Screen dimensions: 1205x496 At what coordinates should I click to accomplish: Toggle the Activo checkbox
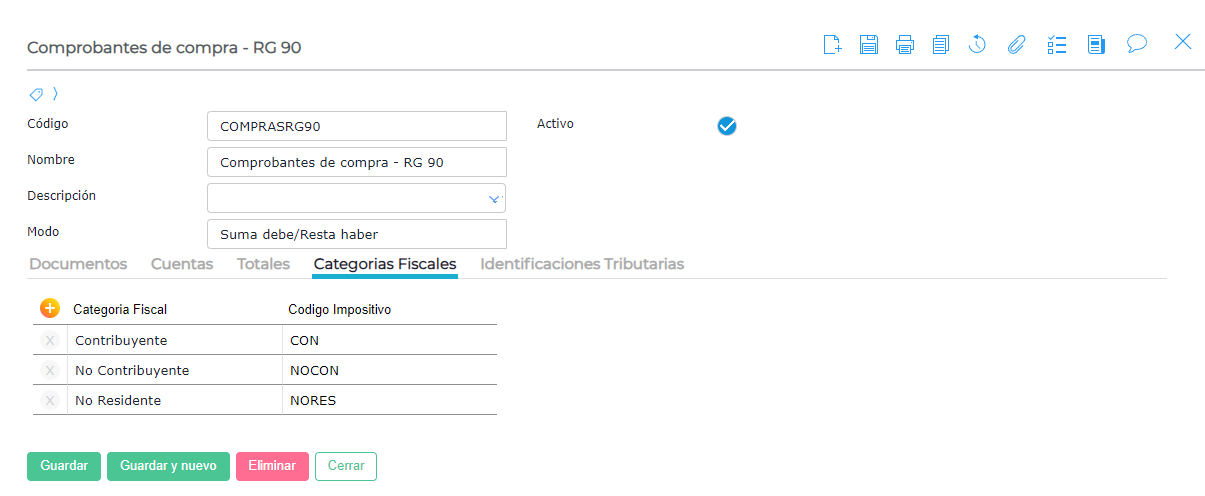pos(727,126)
